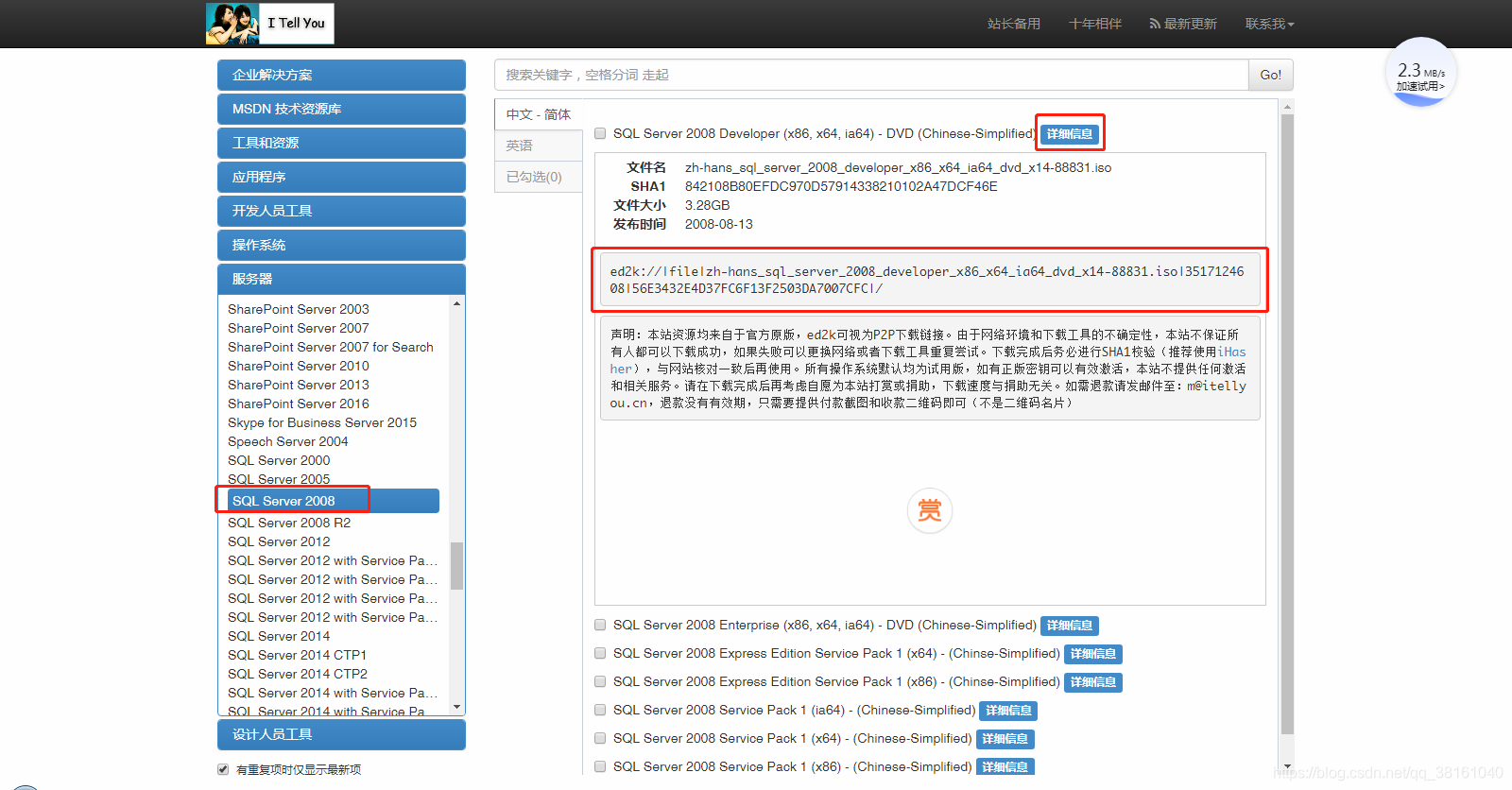This screenshot has width=1512, height=790.
Task: Collapse the 服务器 category panel
Action: (x=341, y=279)
